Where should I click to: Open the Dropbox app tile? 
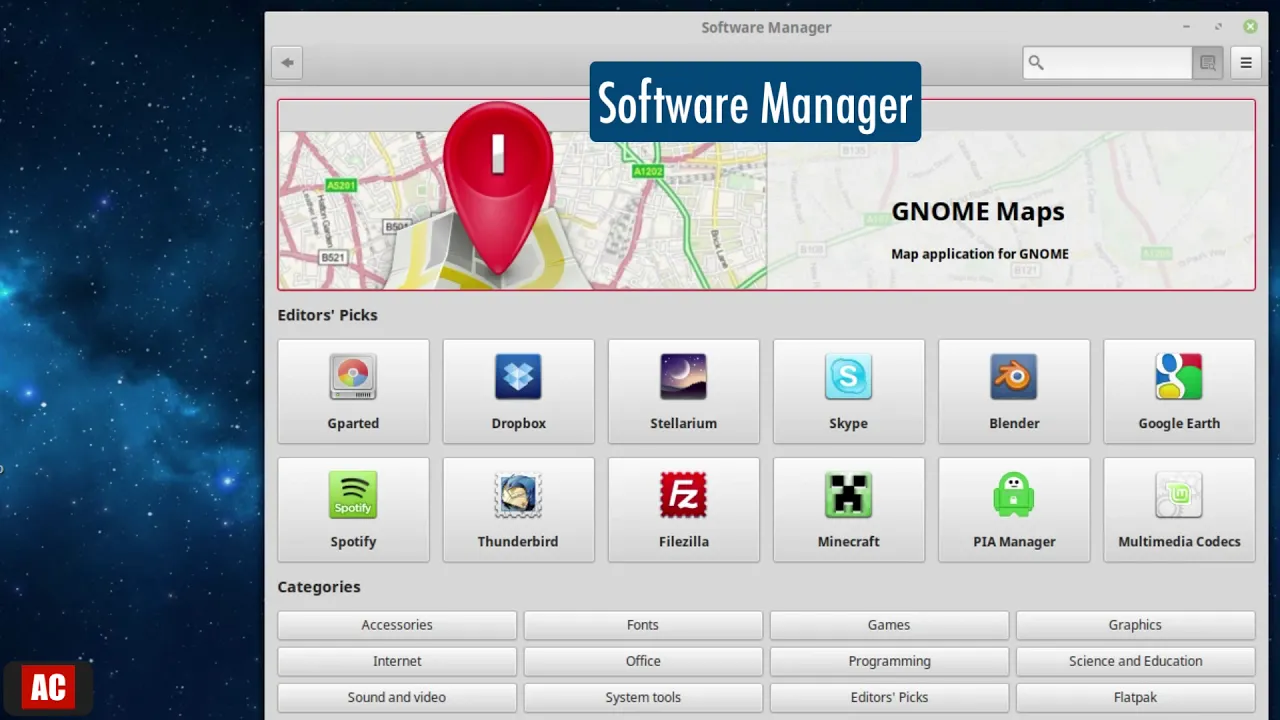(x=518, y=391)
